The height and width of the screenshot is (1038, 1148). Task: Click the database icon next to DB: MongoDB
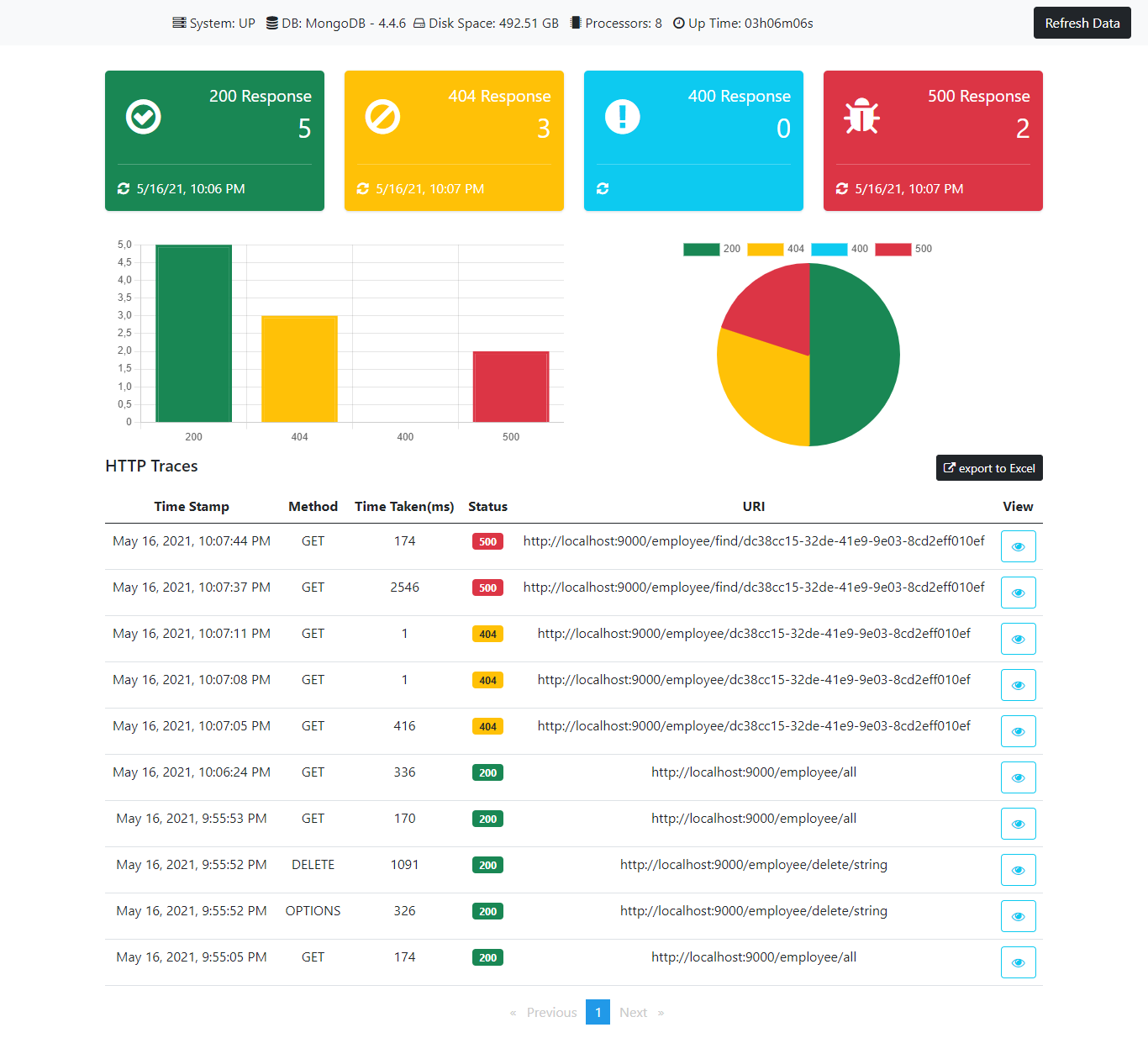(x=271, y=23)
